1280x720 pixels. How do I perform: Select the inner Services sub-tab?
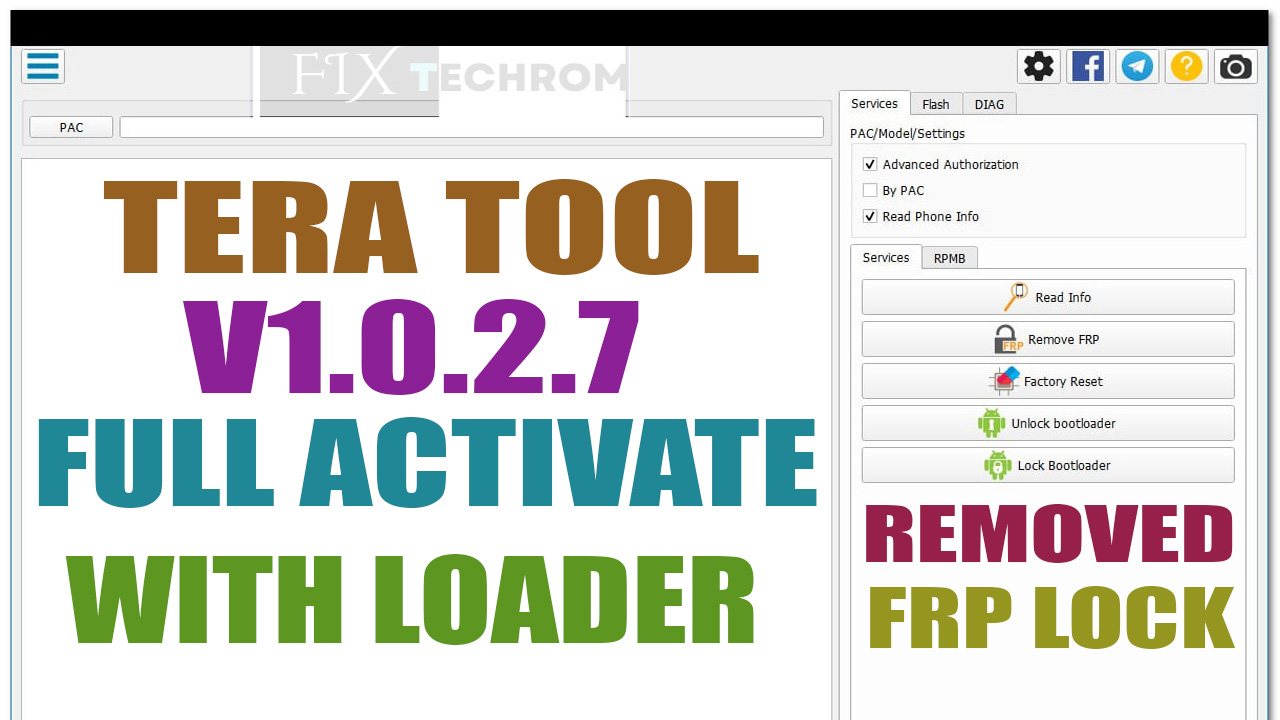886,257
